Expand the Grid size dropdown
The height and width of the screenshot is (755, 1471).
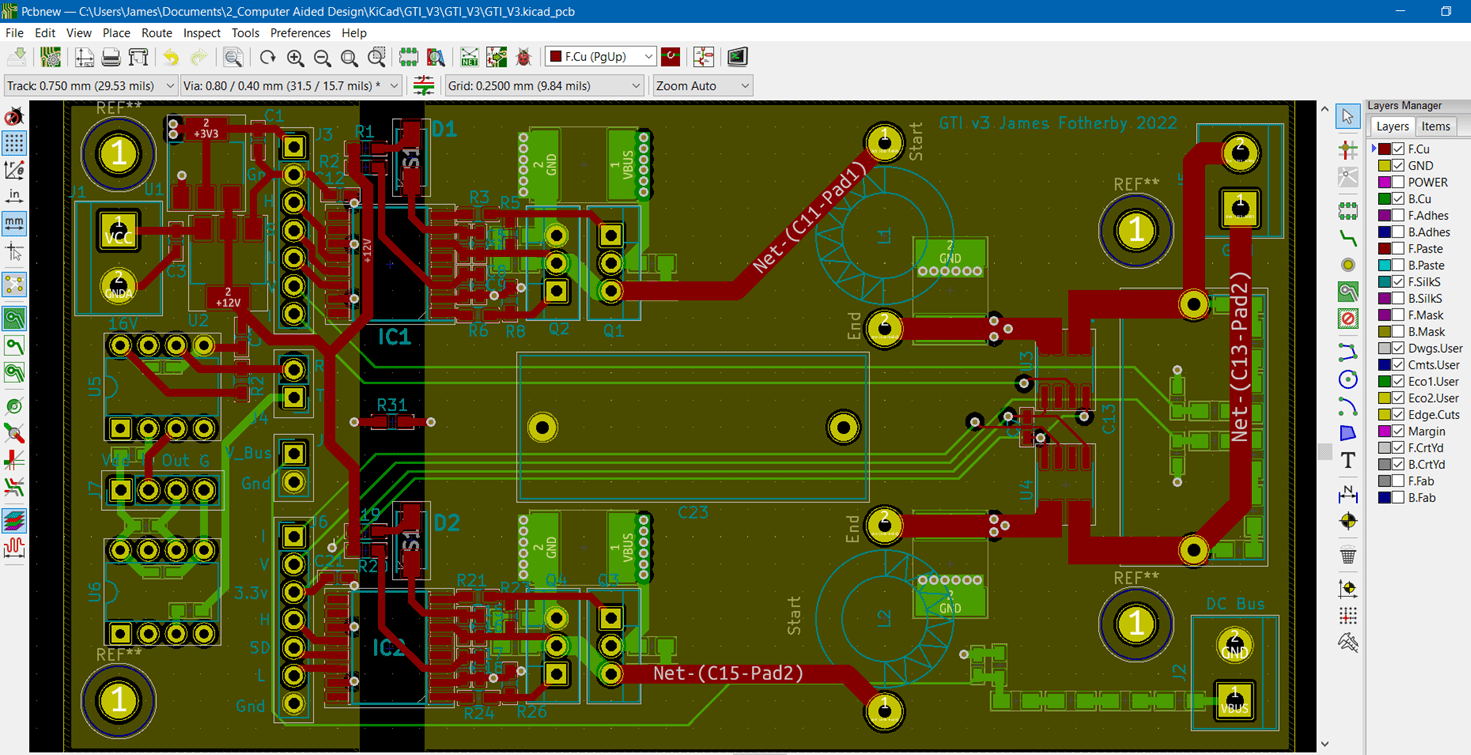pyautogui.click(x=544, y=86)
